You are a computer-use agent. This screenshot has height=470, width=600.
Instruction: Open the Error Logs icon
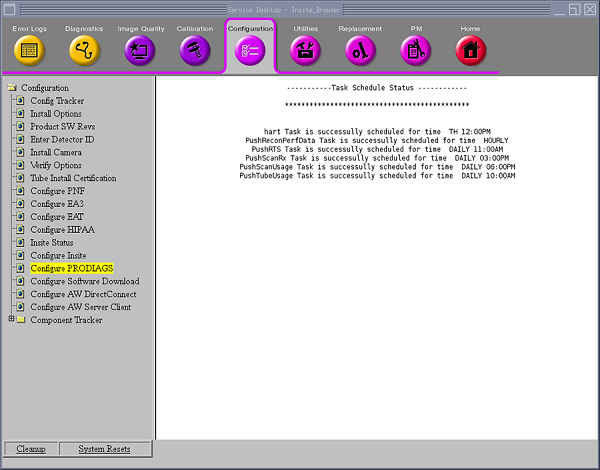pyautogui.click(x=29, y=49)
